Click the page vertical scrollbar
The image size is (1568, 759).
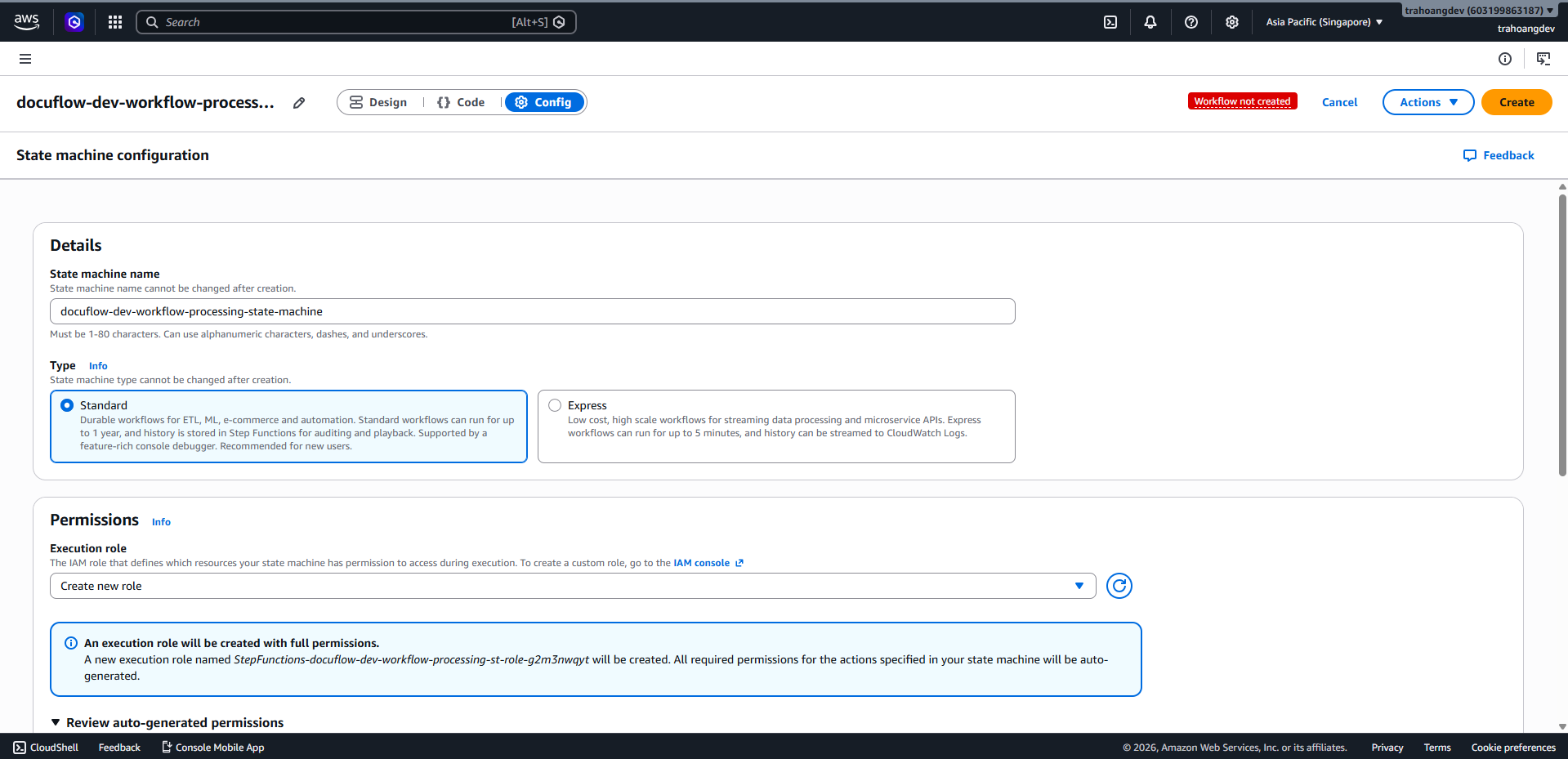tap(1562, 335)
